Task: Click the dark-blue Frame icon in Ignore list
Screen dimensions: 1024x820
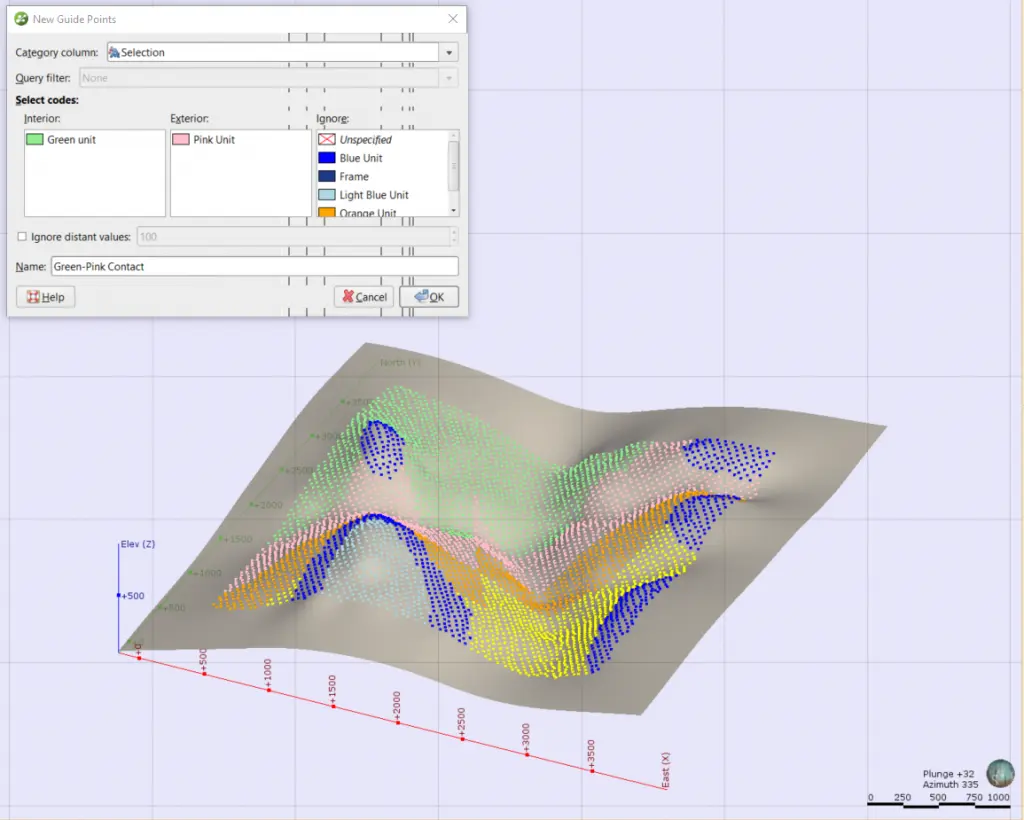Action: click(x=326, y=176)
